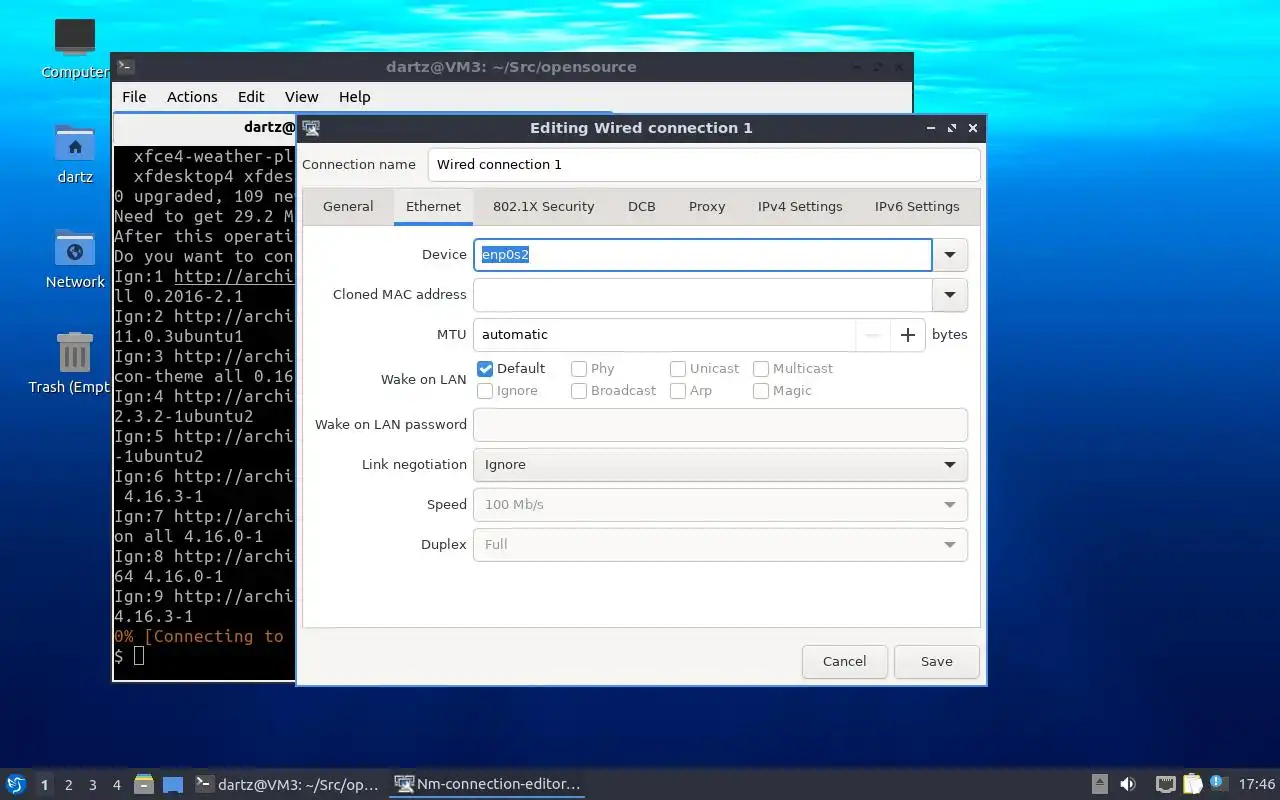The height and width of the screenshot is (800, 1280).
Task: Click the Cancel button
Action: [x=844, y=661]
